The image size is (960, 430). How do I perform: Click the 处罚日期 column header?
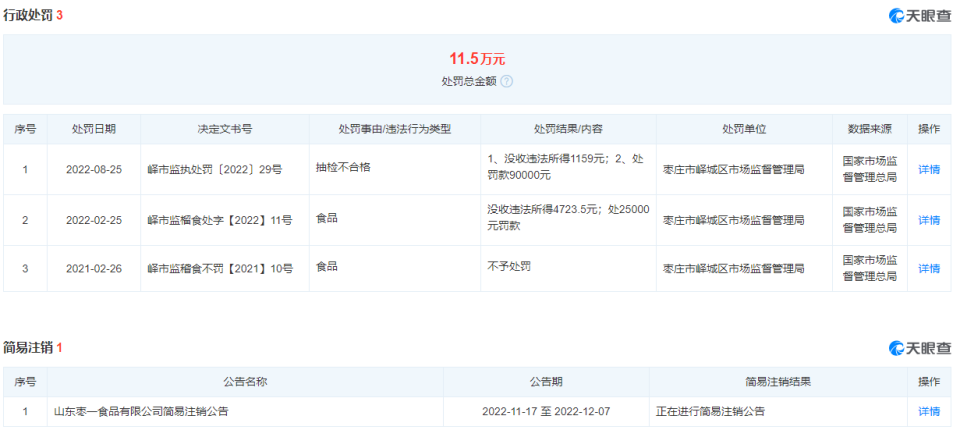[94, 129]
